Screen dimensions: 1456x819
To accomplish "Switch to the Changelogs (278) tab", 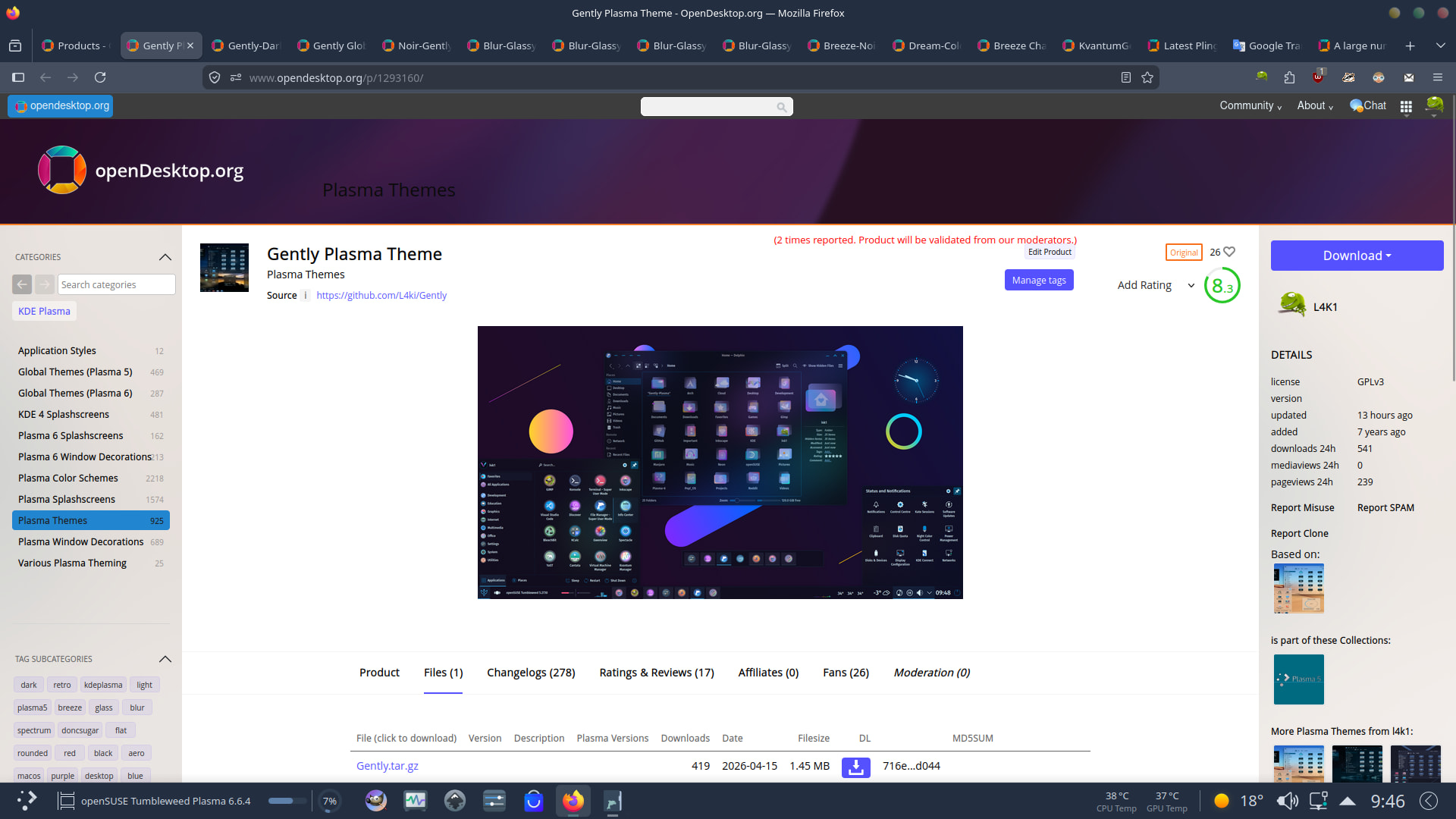I will [531, 673].
